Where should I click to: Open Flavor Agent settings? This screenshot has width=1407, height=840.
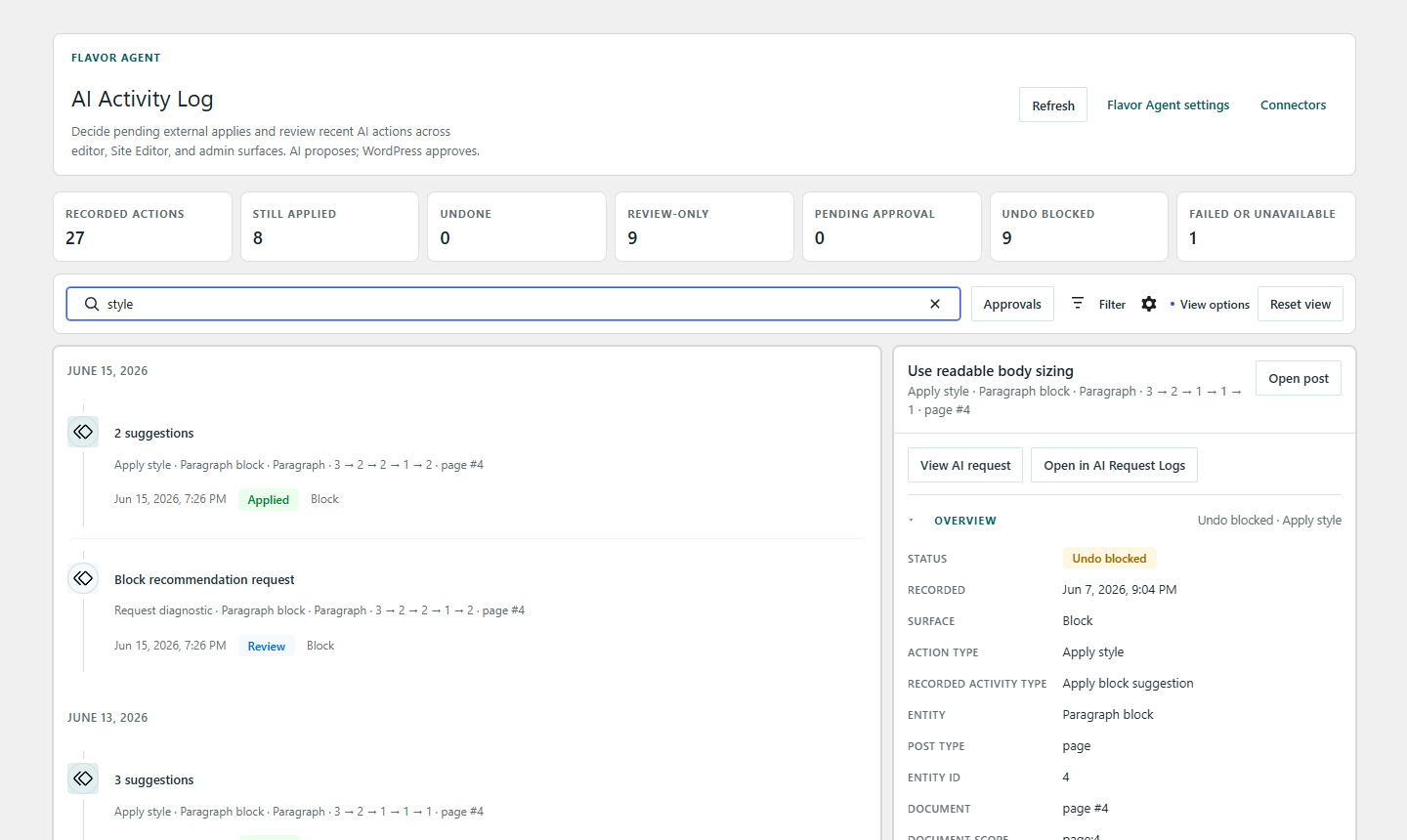click(x=1169, y=105)
